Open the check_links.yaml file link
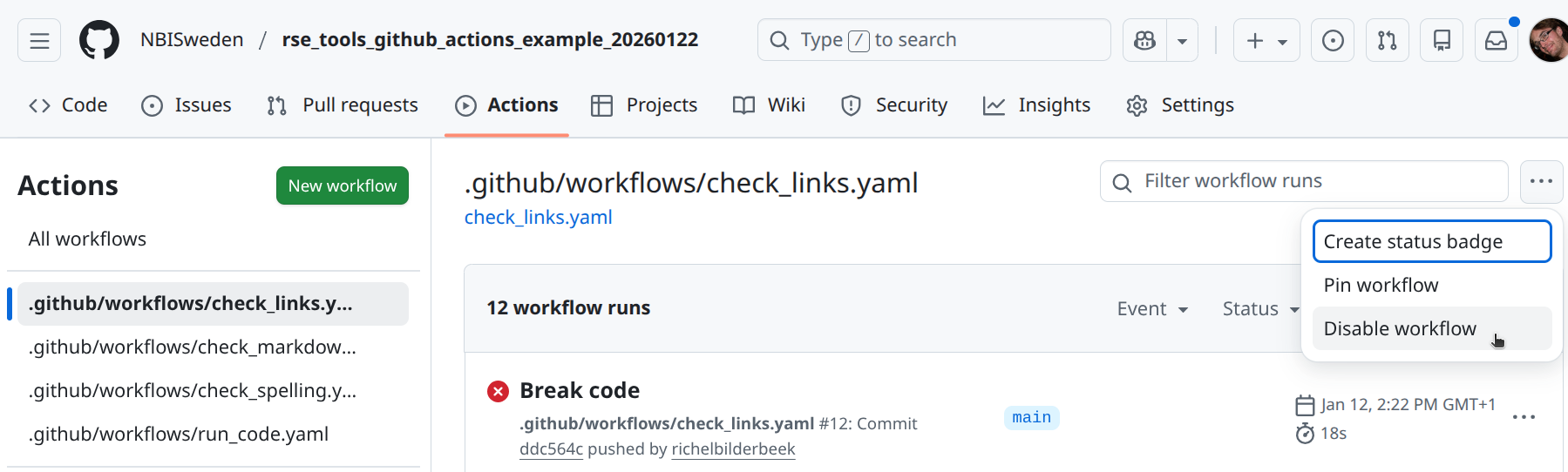Screen dimensions: 1568x472 538,217
